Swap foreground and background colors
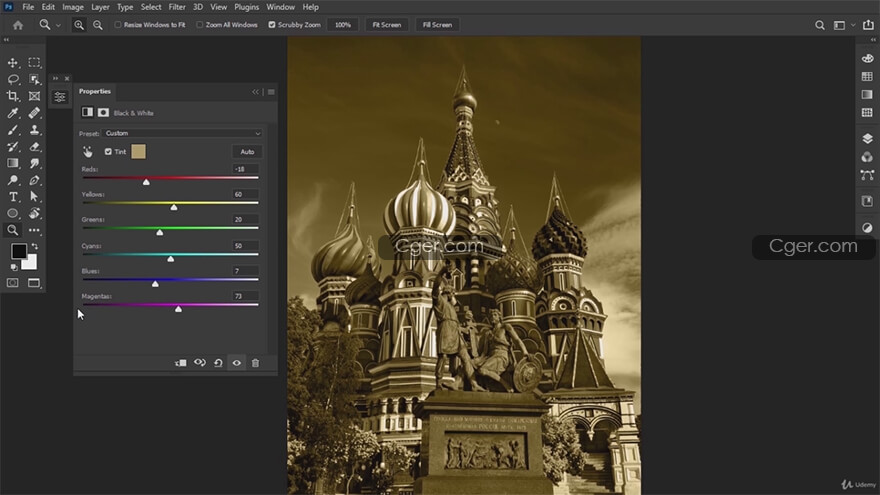 (x=35, y=246)
